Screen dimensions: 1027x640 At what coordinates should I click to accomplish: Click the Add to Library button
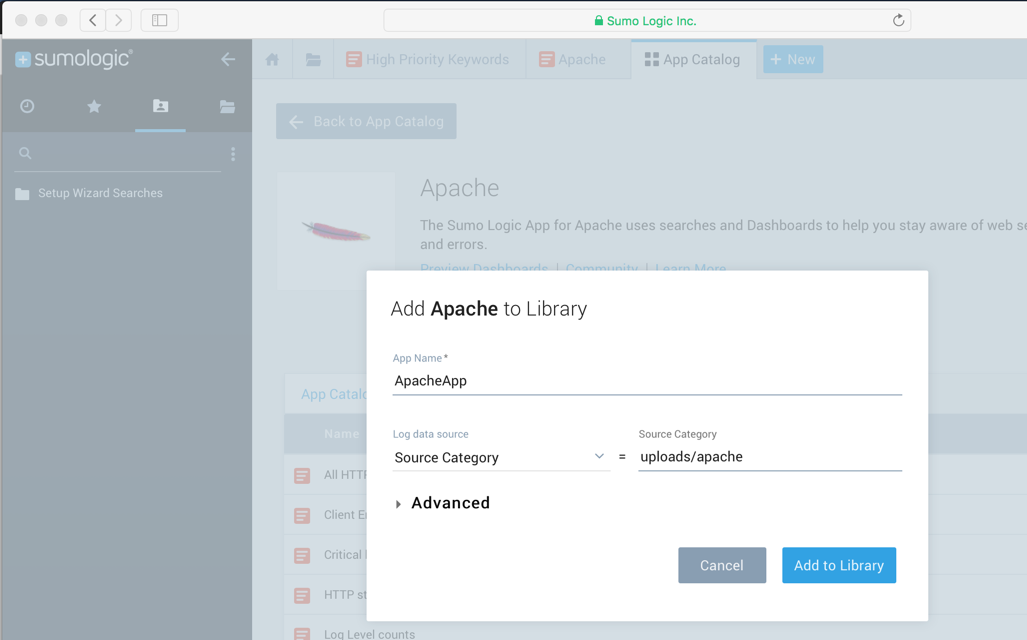(x=838, y=565)
